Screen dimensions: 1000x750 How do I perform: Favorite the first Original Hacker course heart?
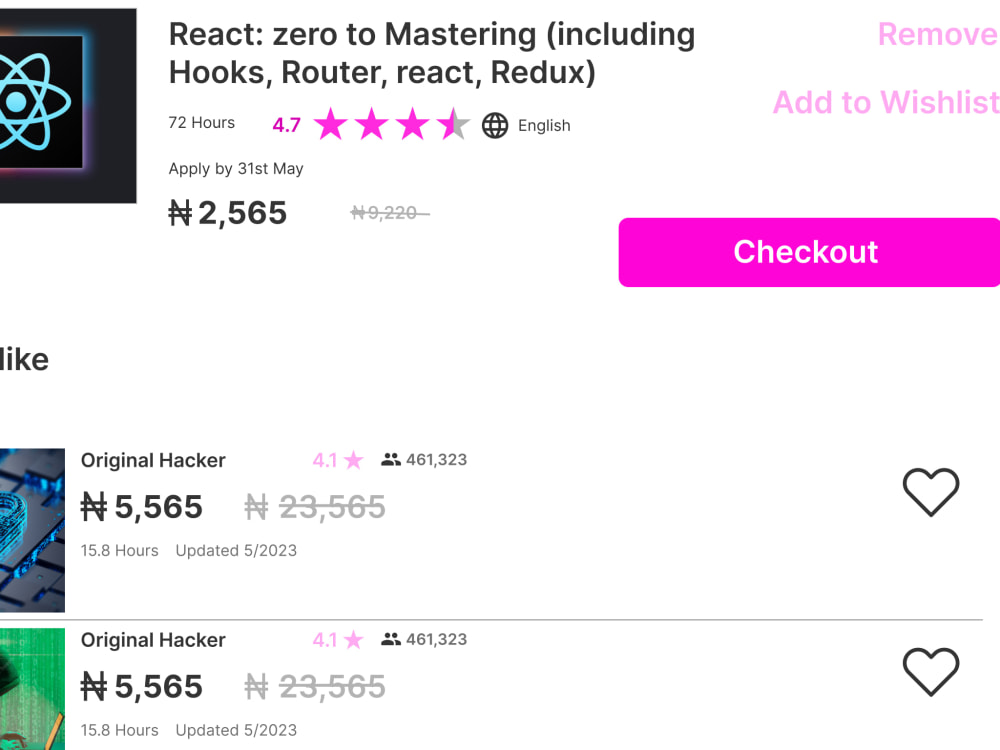[x=930, y=491]
